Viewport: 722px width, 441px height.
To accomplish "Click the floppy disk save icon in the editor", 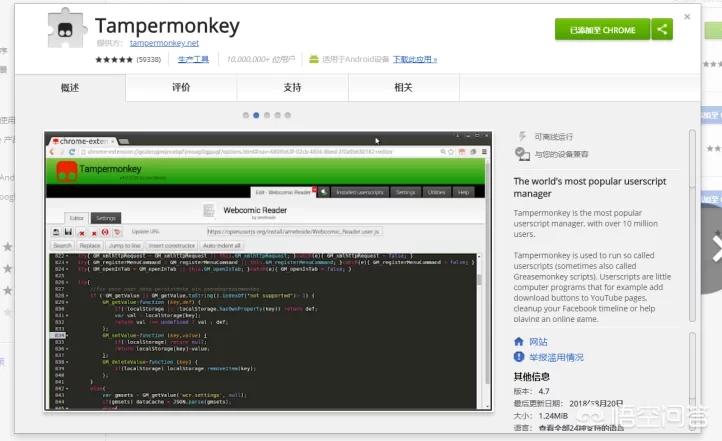I will coord(68,232).
